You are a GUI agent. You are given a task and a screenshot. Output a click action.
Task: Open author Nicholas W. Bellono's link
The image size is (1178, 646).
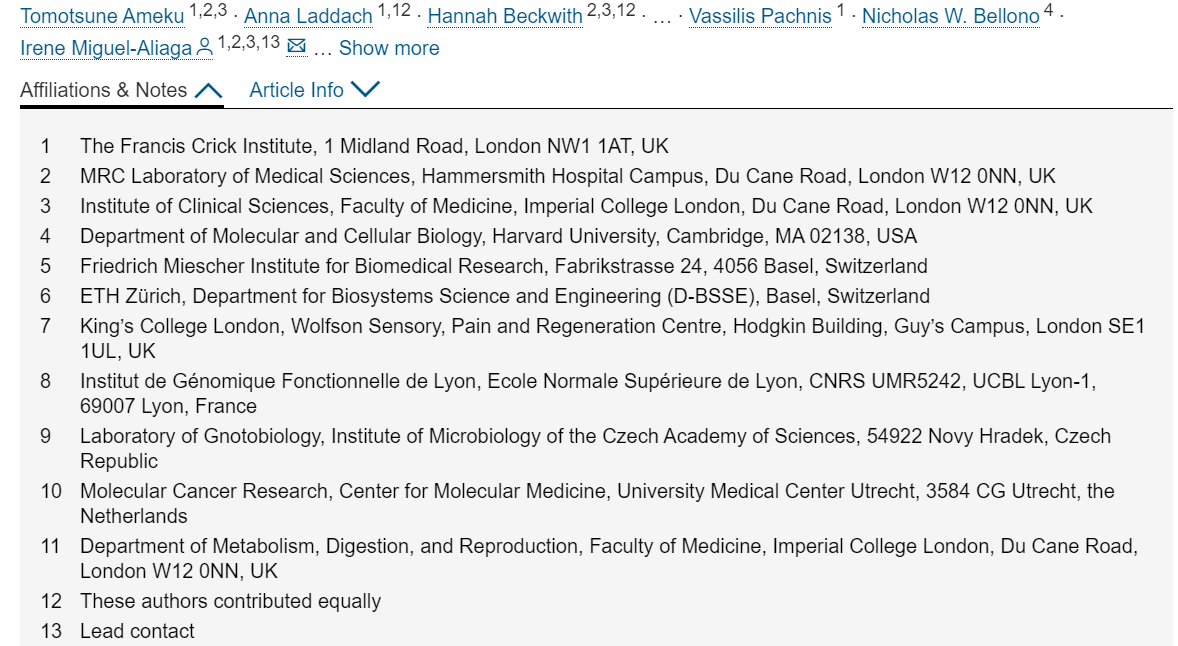coord(950,16)
